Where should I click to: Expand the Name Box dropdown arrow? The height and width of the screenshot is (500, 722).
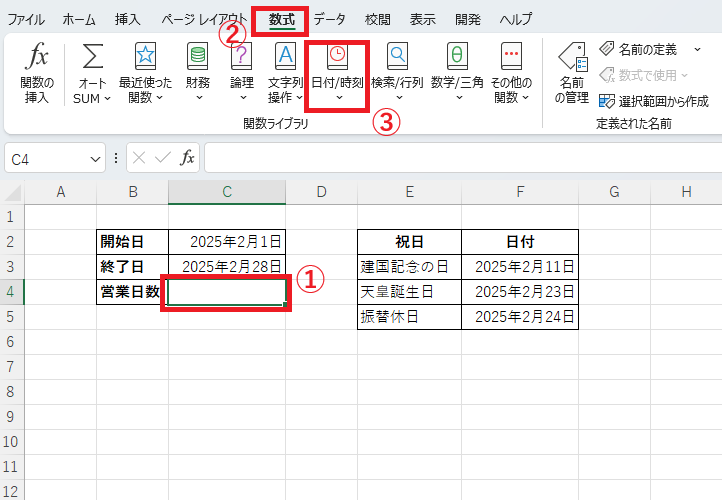point(95,159)
